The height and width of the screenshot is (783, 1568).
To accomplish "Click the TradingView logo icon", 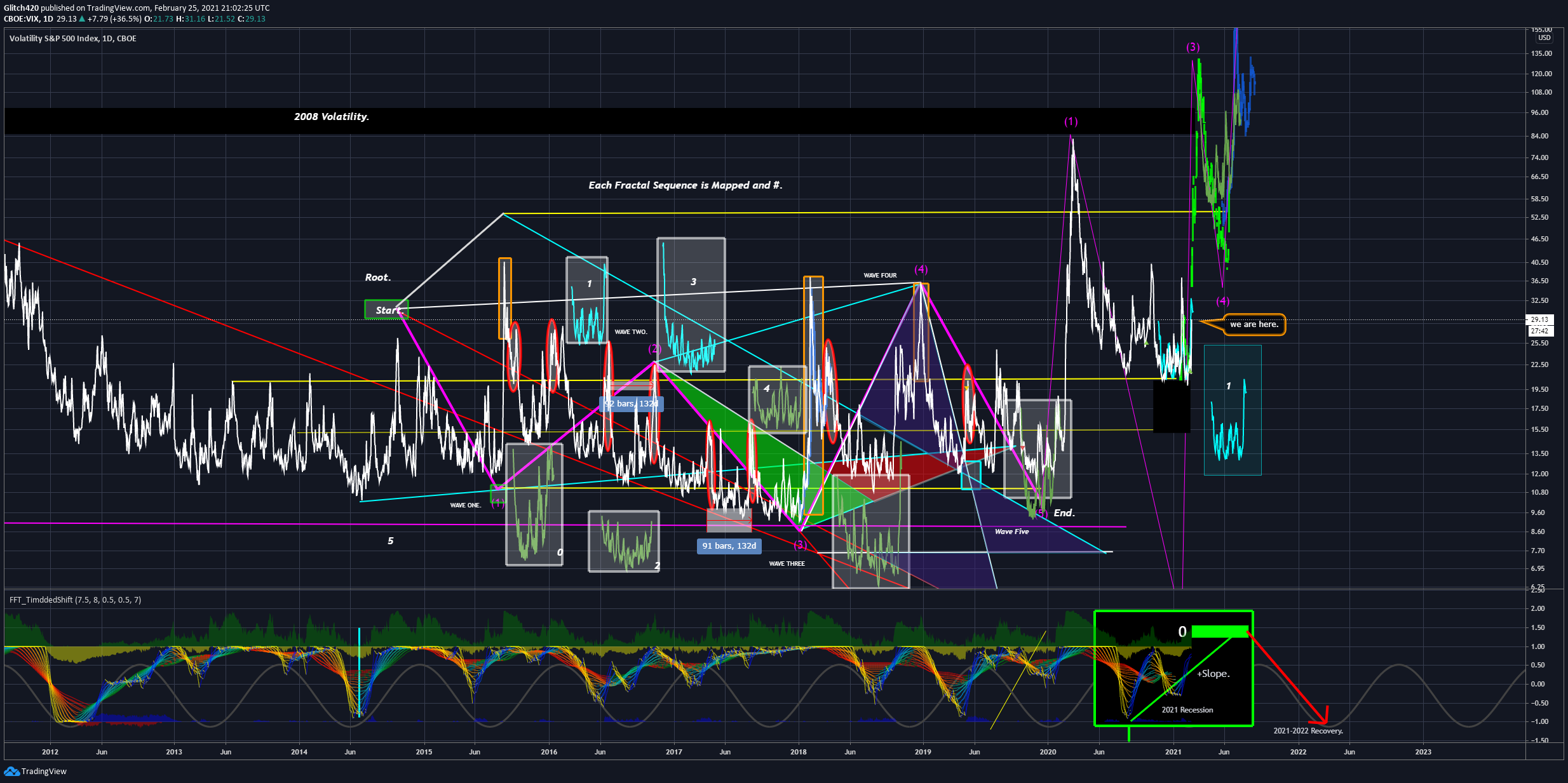I will pos(11,771).
